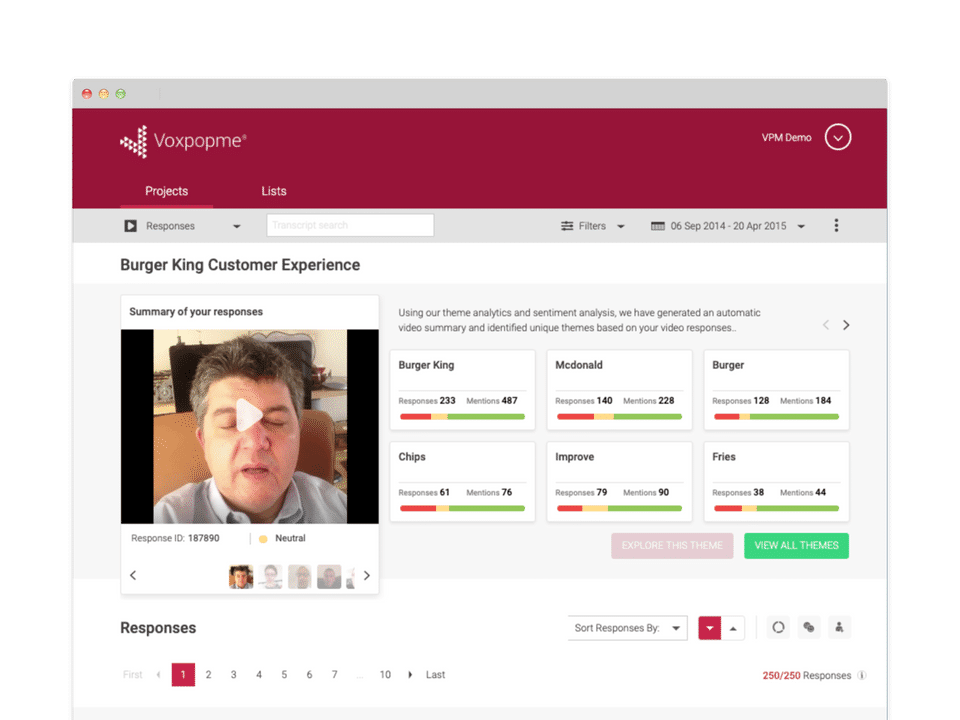Click the chat bubbles icon
This screenshot has height=720, width=960.
(x=809, y=627)
